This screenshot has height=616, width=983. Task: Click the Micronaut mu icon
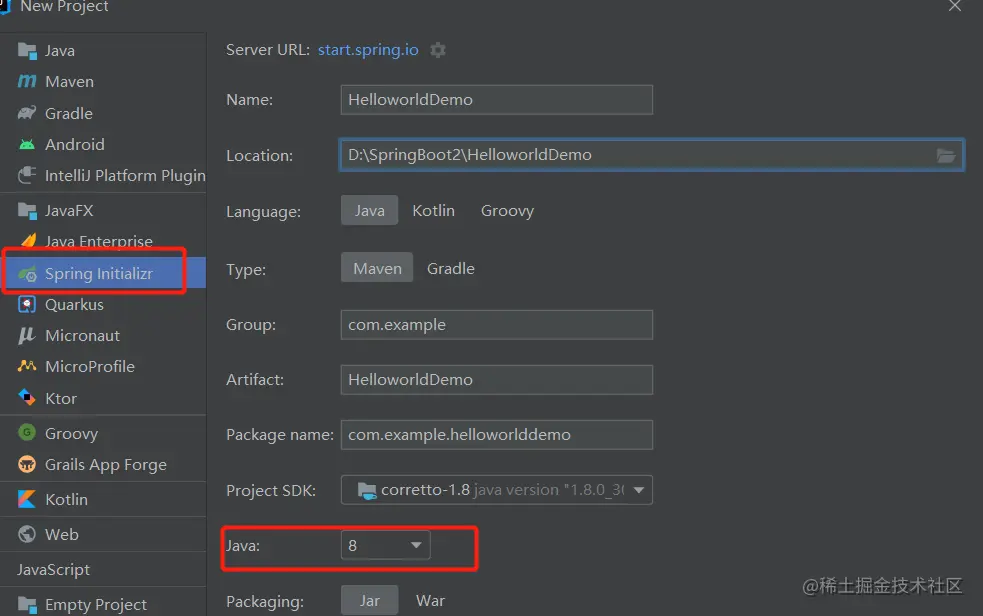pos(27,336)
